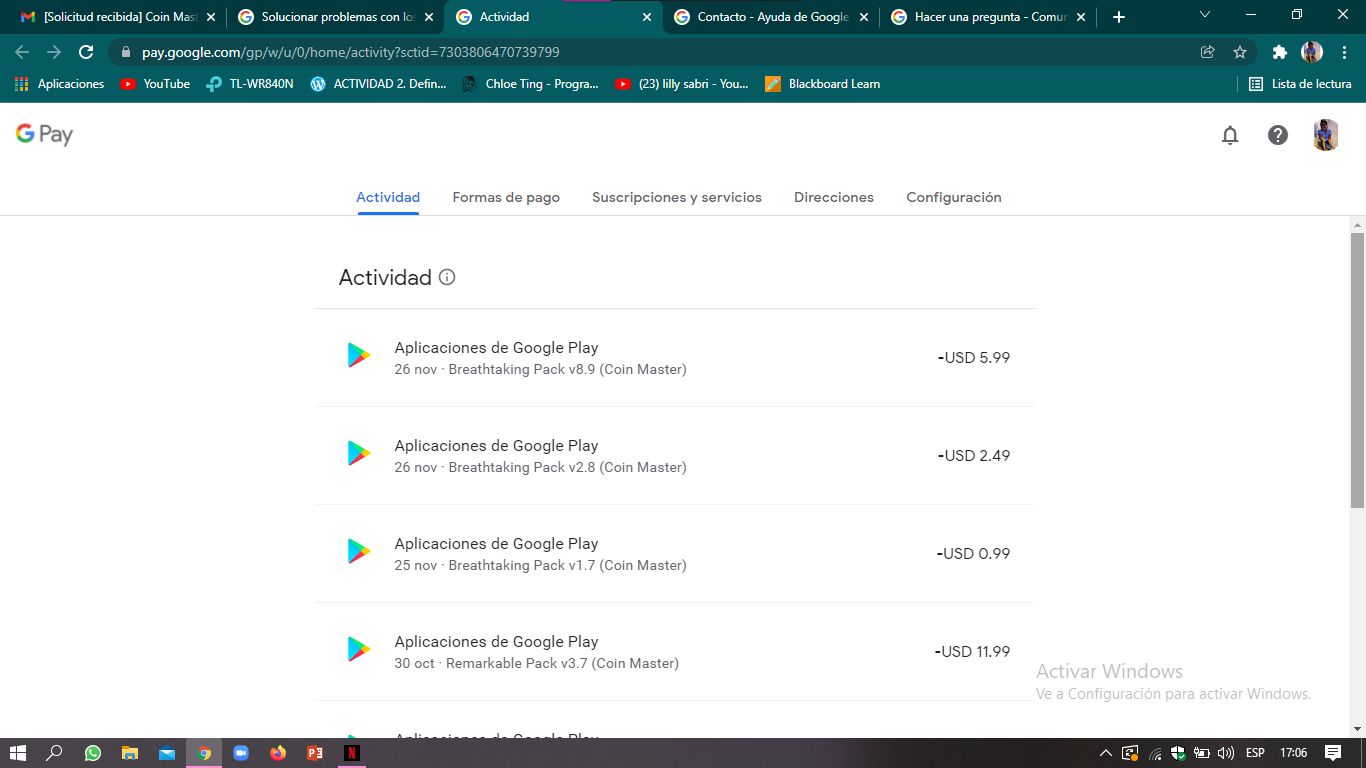Click Google Play icon for USD 11.99 transaction
Image resolution: width=1366 pixels, height=768 pixels.
pos(359,649)
